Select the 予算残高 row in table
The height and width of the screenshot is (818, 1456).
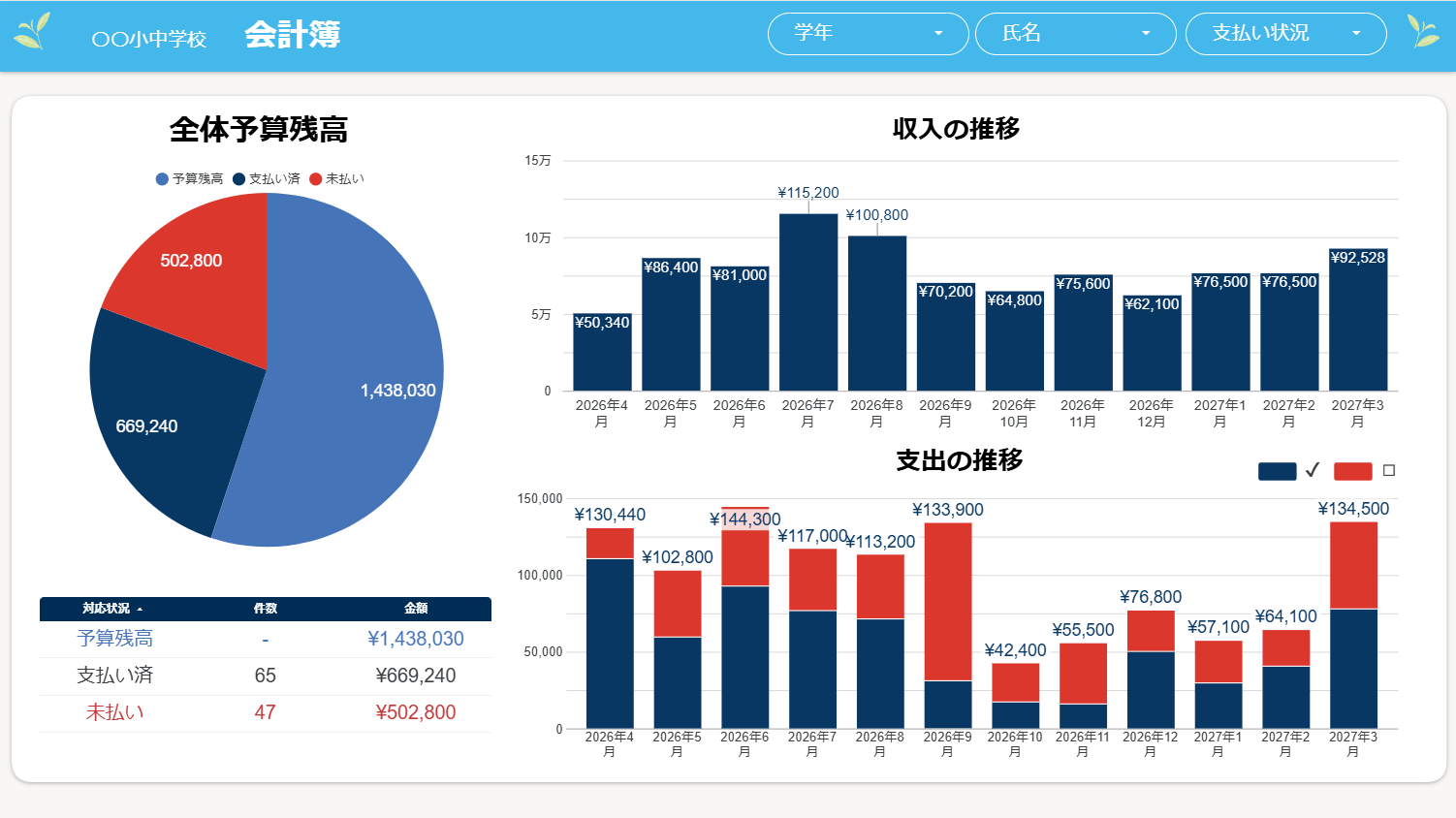pyautogui.click(x=265, y=639)
